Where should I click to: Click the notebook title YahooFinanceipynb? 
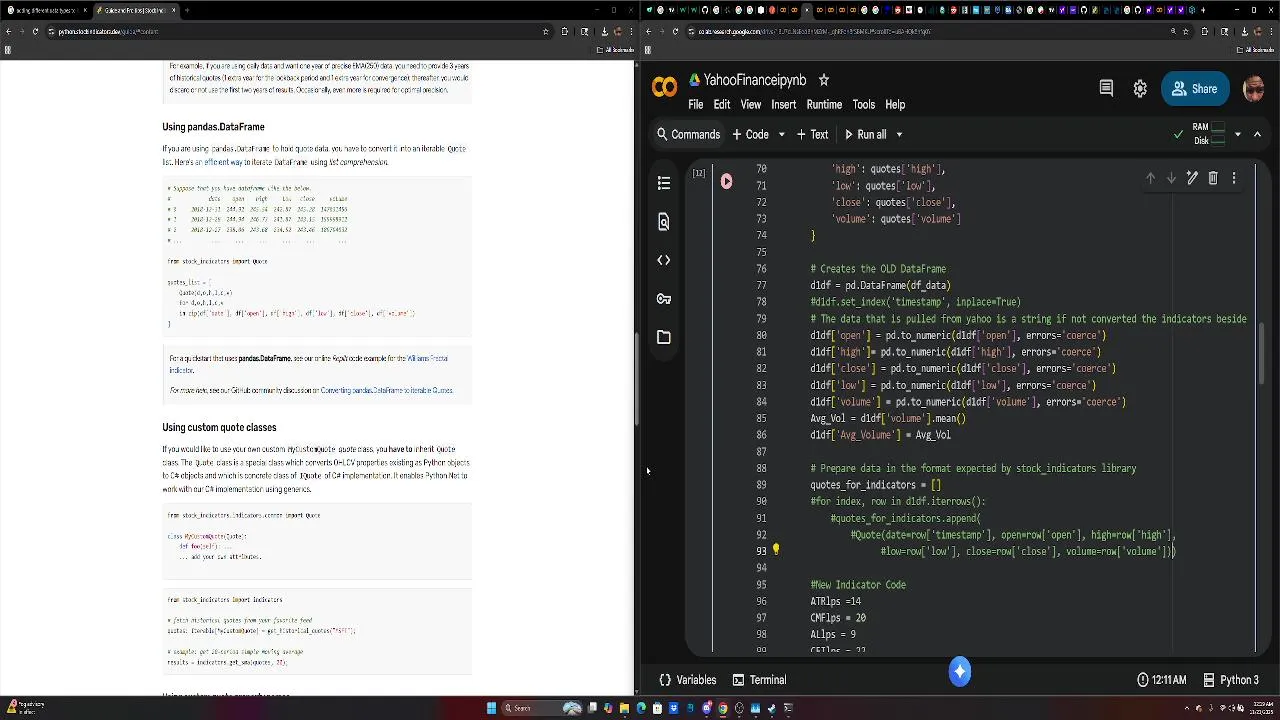pyautogui.click(x=755, y=80)
